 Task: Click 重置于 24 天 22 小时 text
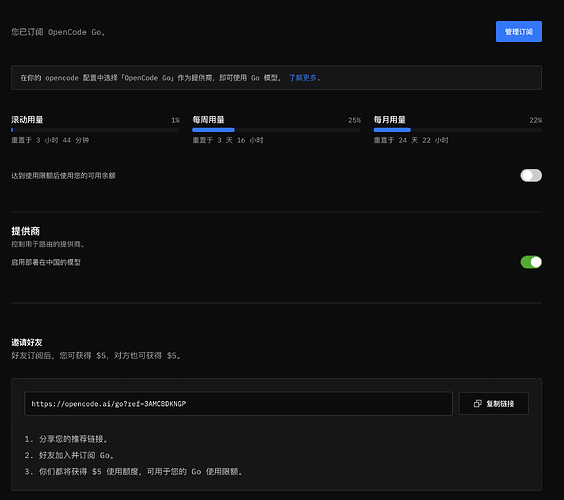[x=411, y=140]
